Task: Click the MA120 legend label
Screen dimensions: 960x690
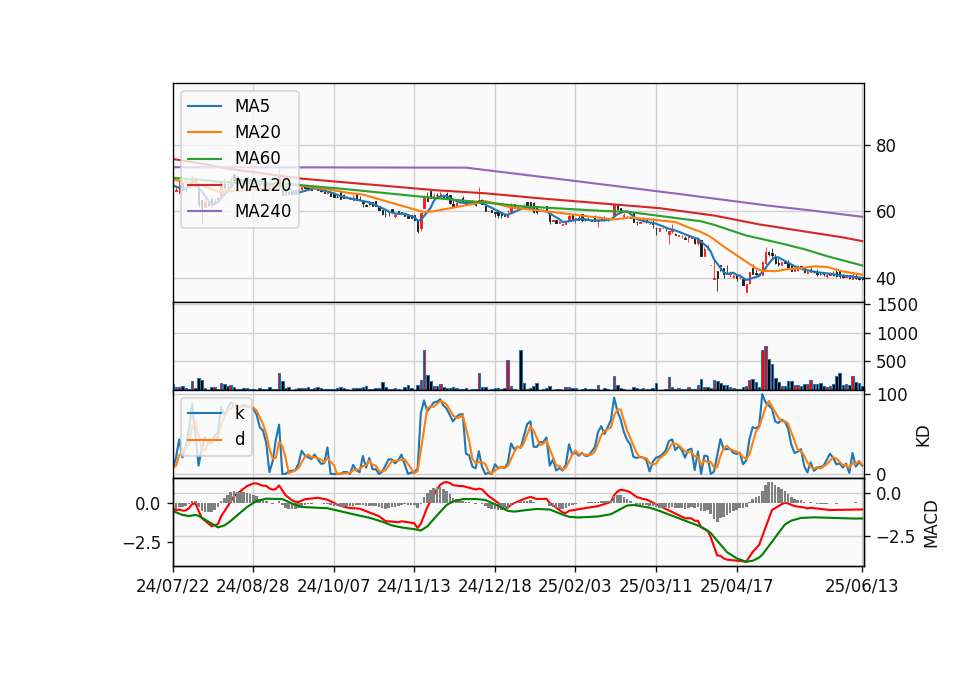Action: click(263, 184)
